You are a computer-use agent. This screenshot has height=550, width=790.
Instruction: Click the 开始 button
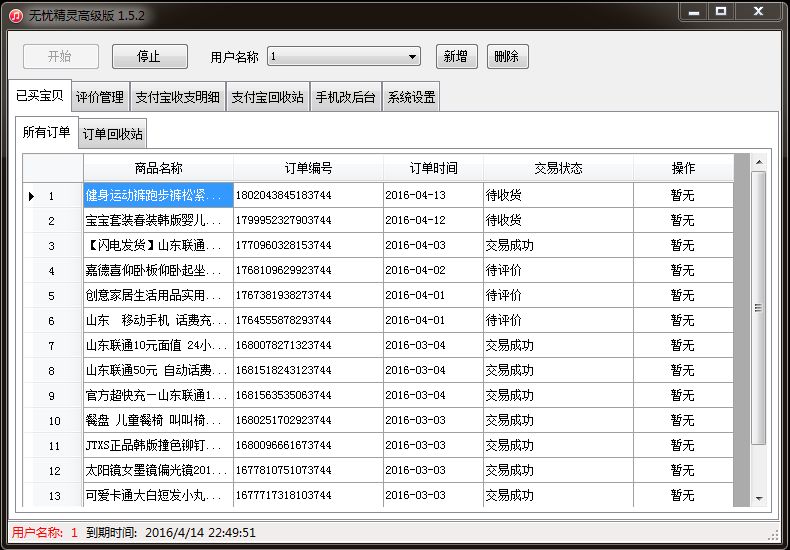[x=60, y=56]
